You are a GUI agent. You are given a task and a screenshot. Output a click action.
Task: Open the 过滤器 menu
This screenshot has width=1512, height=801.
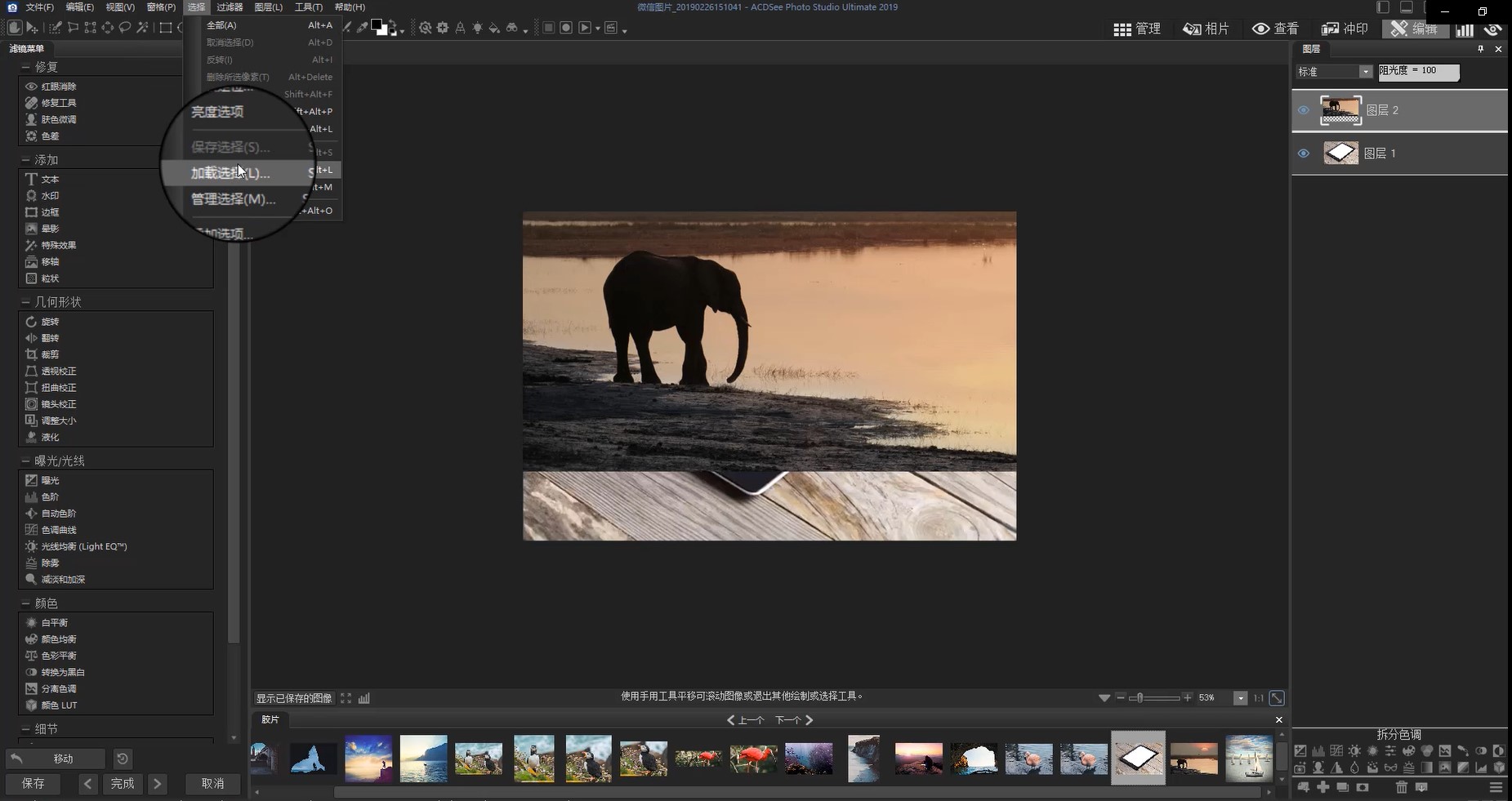pos(230,7)
